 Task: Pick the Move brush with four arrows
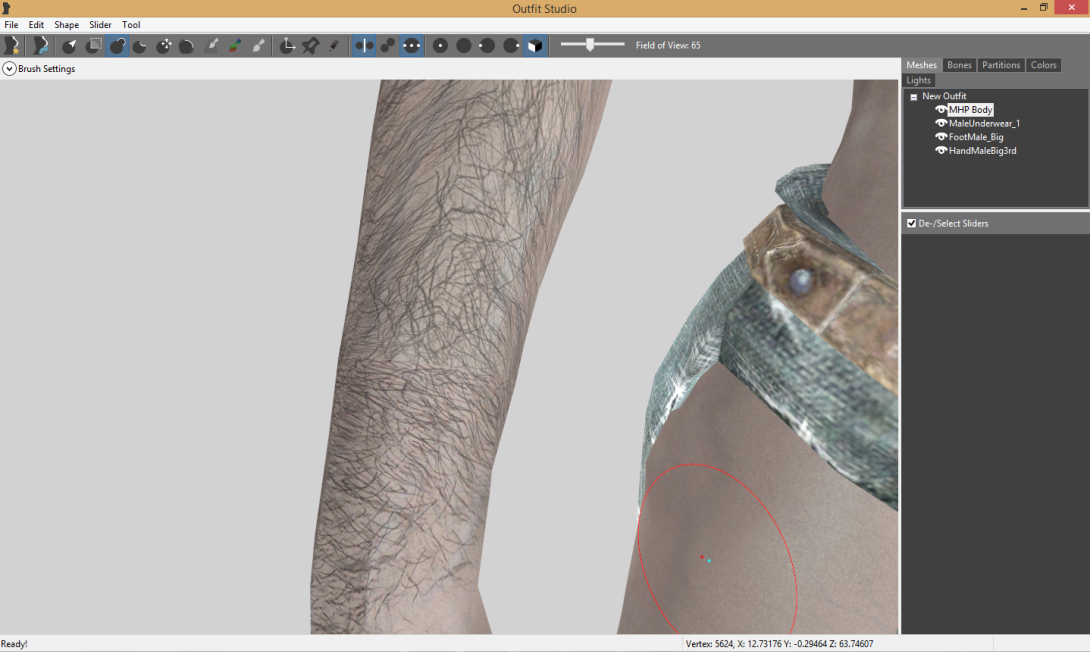164,46
